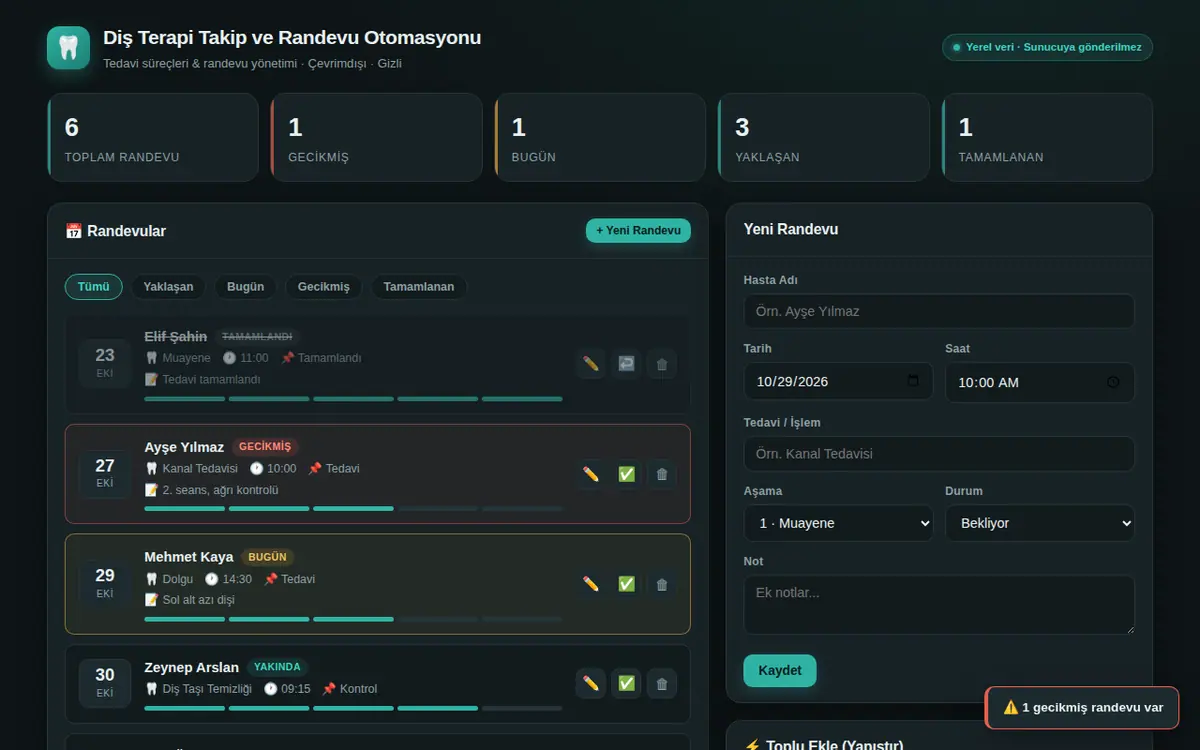This screenshot has width=1200, height=750.
Task: Undo completion of Elif Şahin's appointment
Action: click(x=626, y=364)
